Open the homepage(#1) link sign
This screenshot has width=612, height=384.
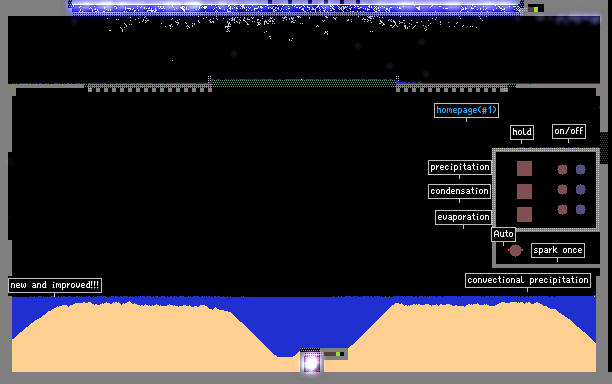(466, 110)
